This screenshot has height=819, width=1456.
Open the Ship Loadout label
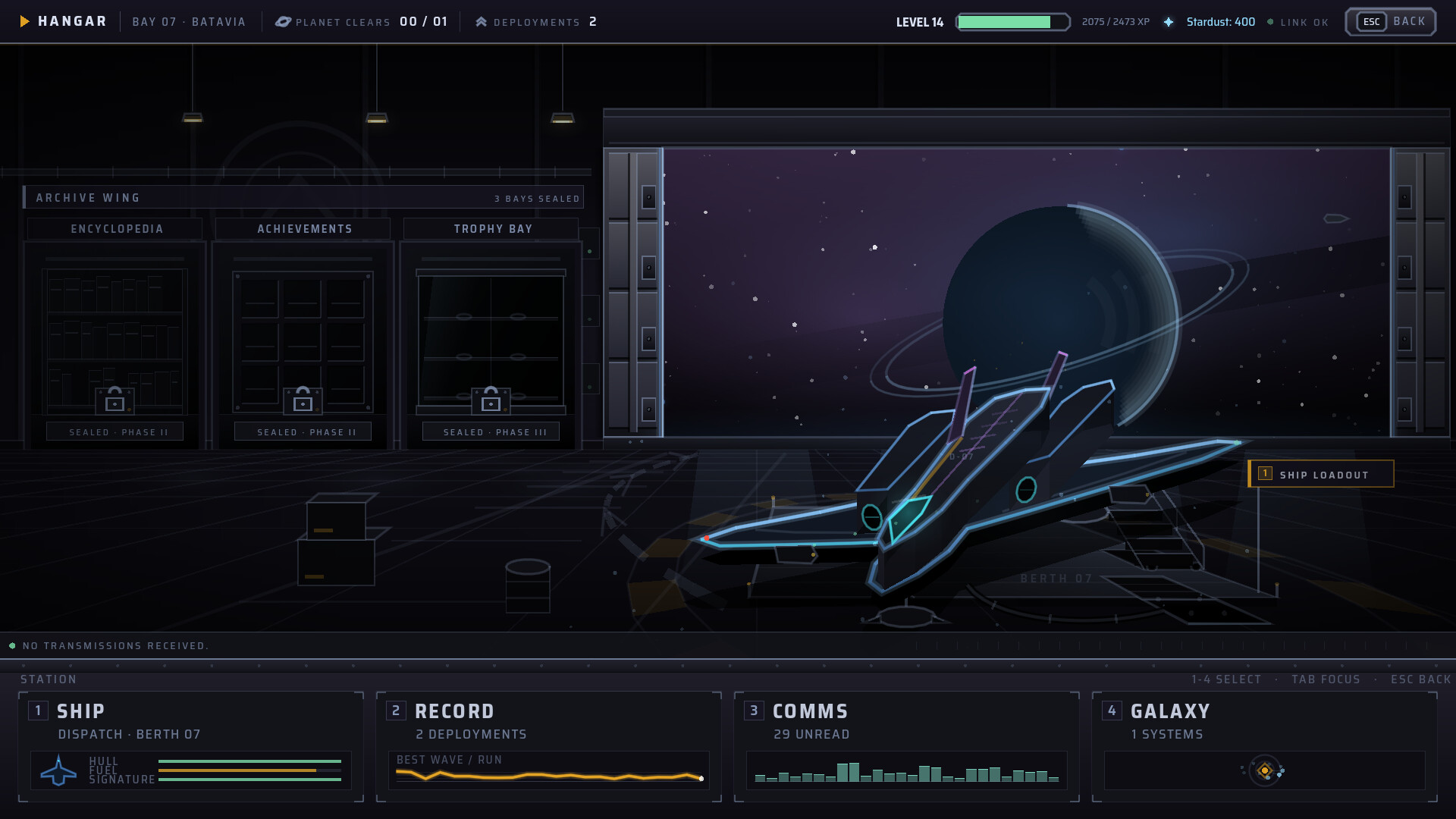pyautogui.click(x=1321, y=474)
